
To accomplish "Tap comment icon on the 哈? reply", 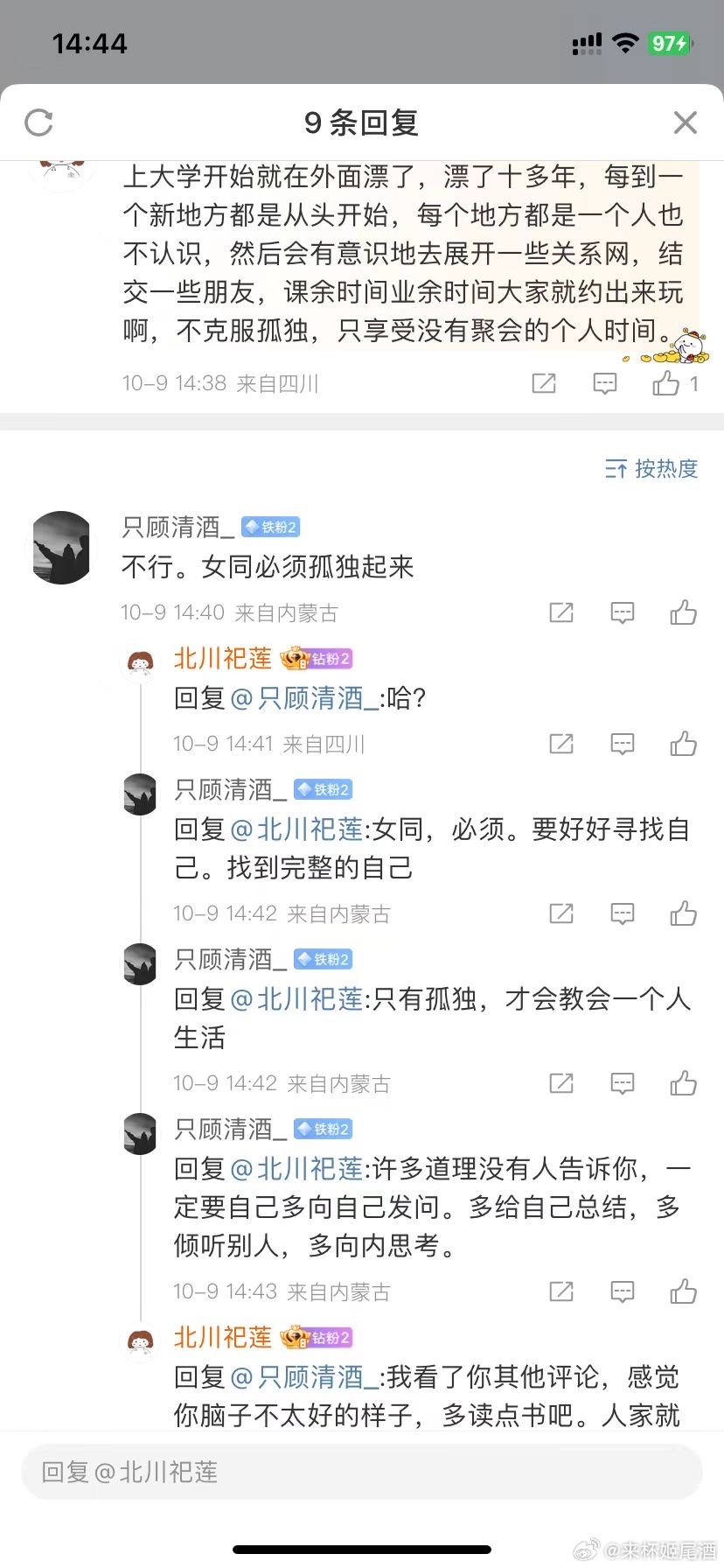I will [622, 744].
